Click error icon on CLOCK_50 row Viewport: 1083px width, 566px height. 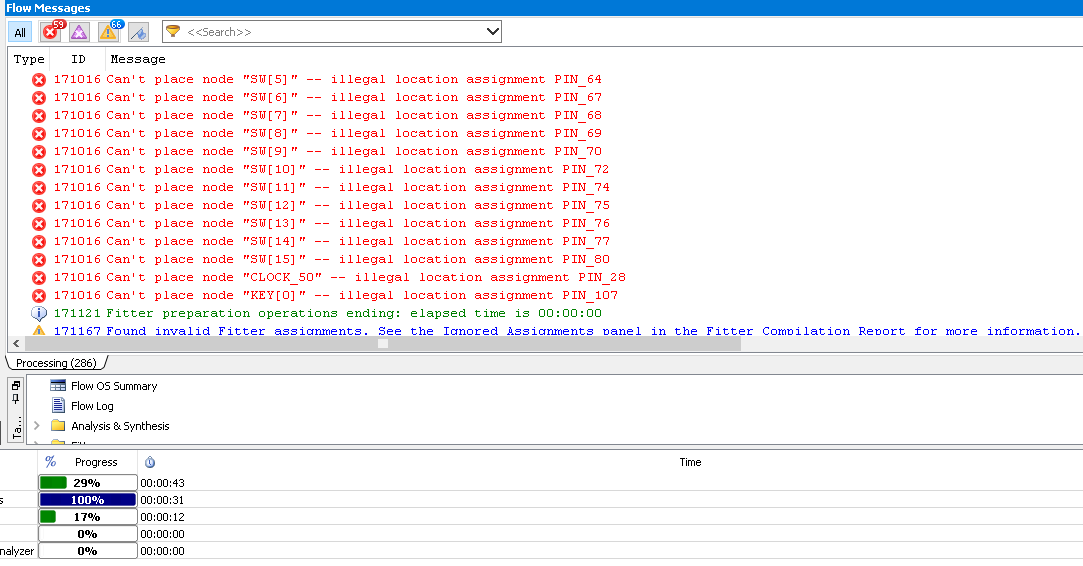coord(39,277)
